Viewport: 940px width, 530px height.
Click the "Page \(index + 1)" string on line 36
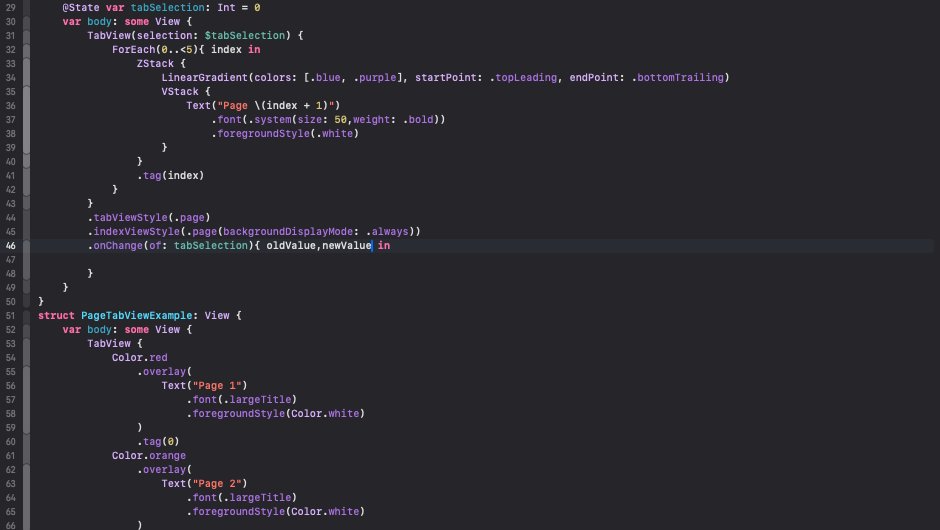pos(275,106)
